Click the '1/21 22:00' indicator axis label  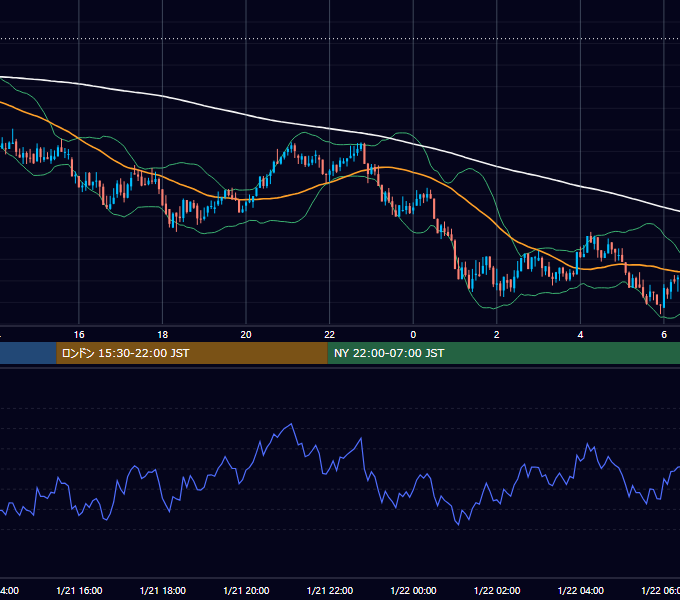pos(330,590)
